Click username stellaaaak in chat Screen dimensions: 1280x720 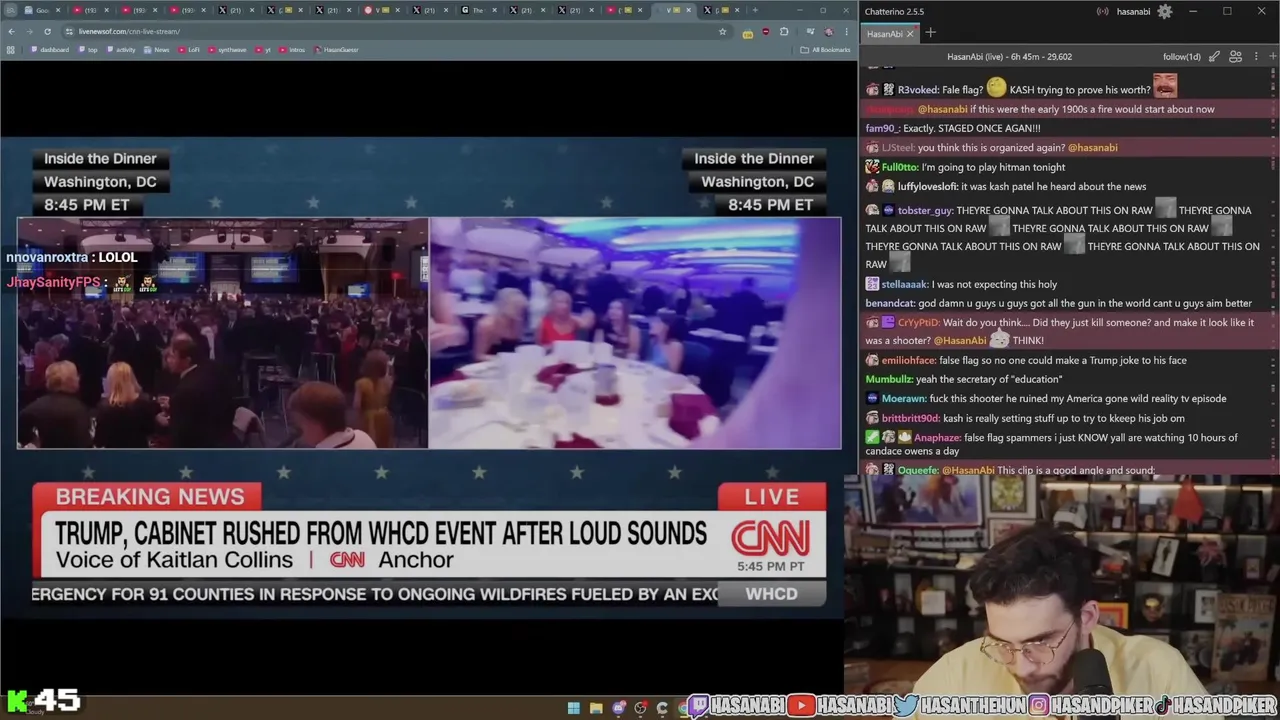pos(905,285)
